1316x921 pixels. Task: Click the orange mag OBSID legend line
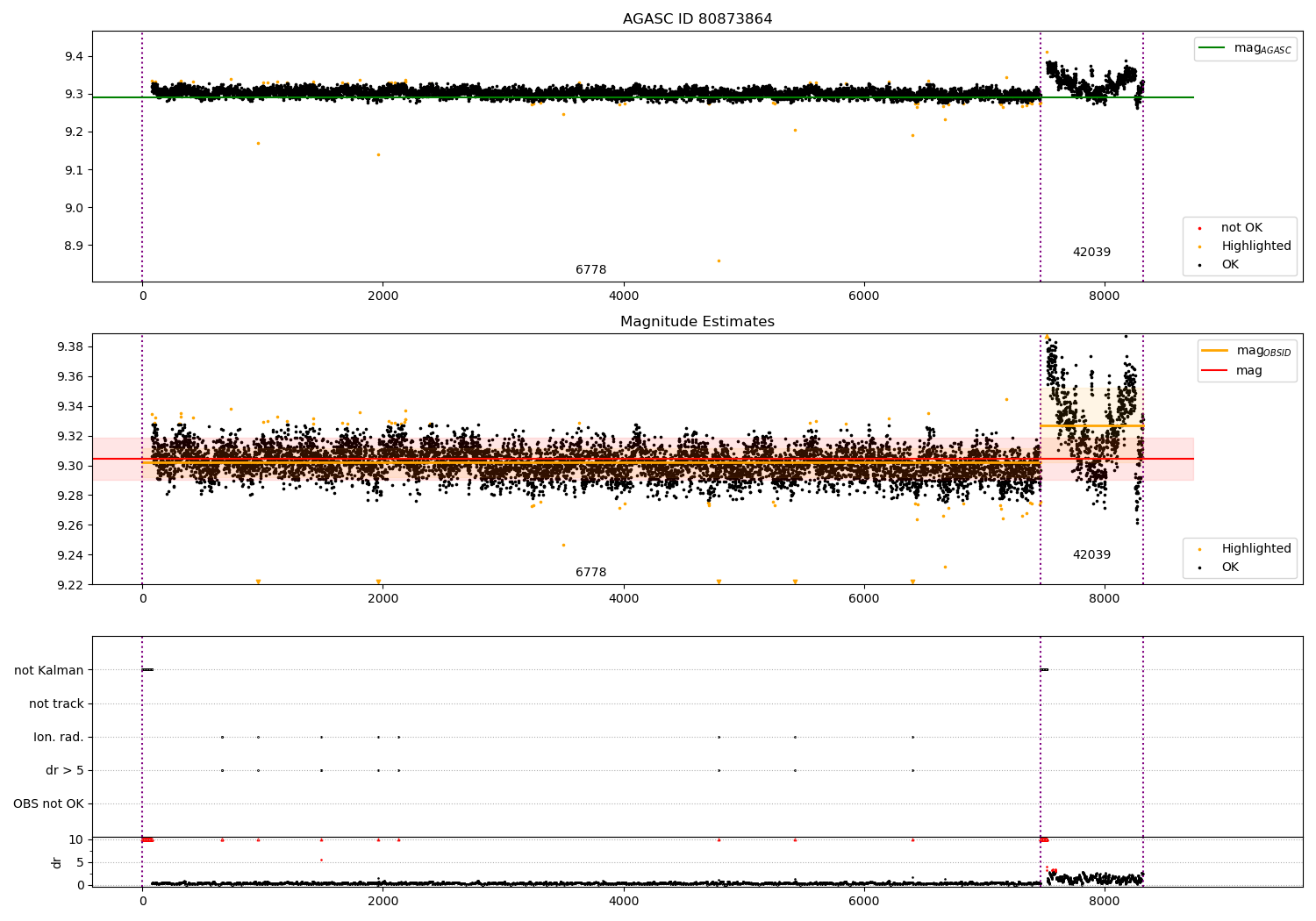point(1215,351)
